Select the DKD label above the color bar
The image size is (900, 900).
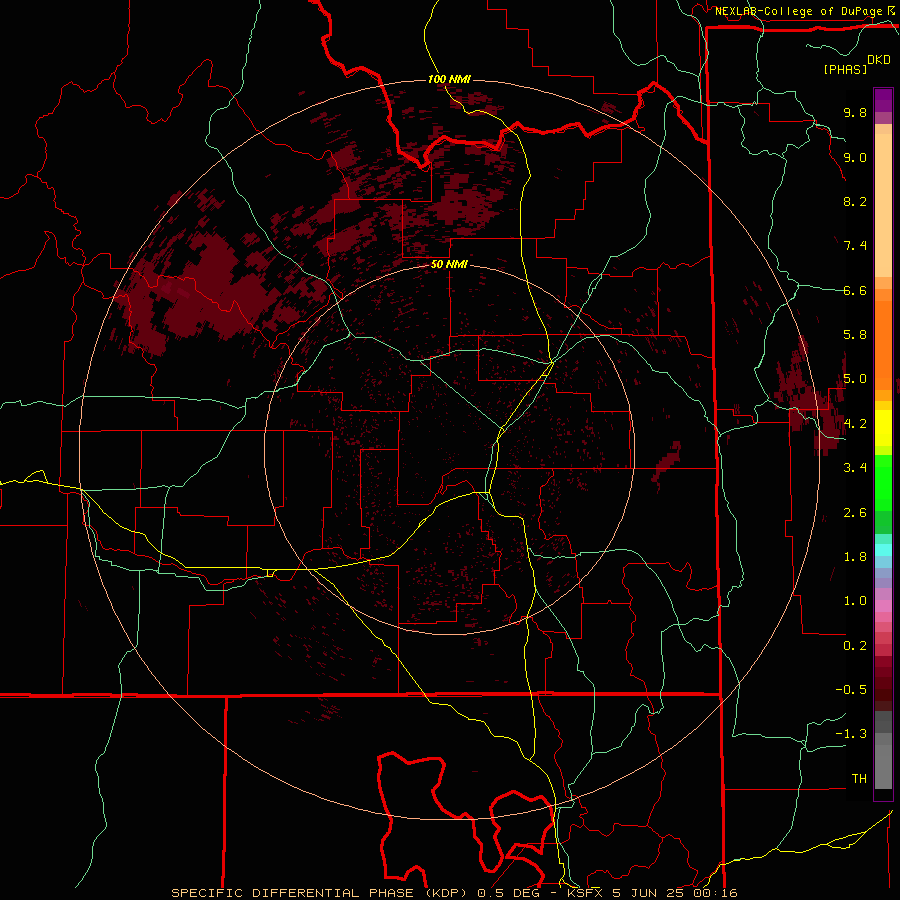(879, 60)
